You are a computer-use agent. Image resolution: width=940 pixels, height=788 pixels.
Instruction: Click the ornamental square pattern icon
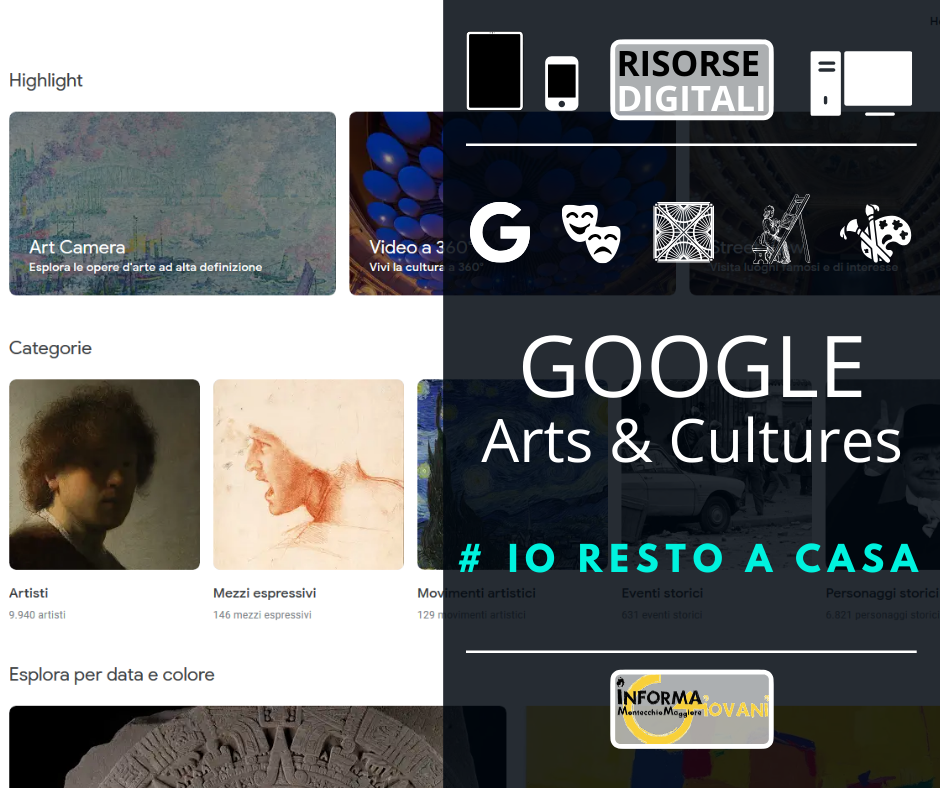coord(683,232)
